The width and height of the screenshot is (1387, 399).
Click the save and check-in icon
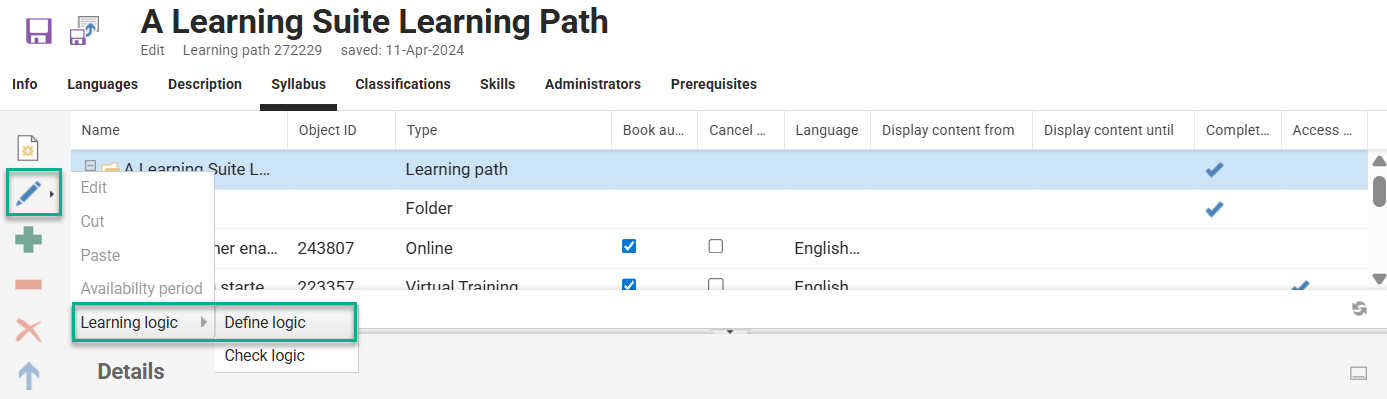pos(84,31)
